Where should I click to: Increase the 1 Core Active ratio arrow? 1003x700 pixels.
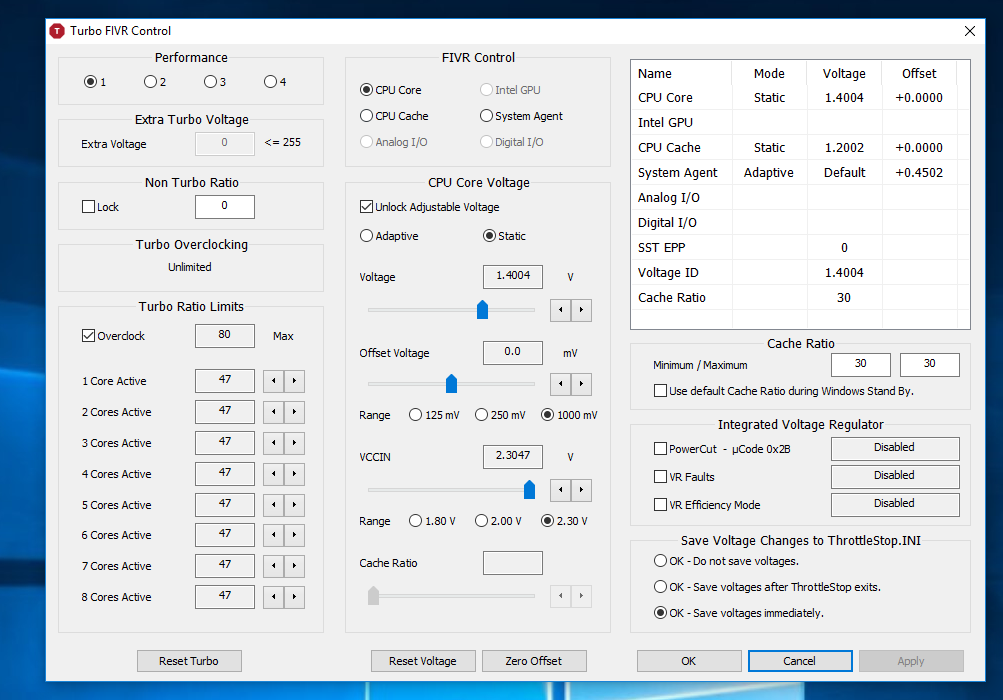coord(294,381)
